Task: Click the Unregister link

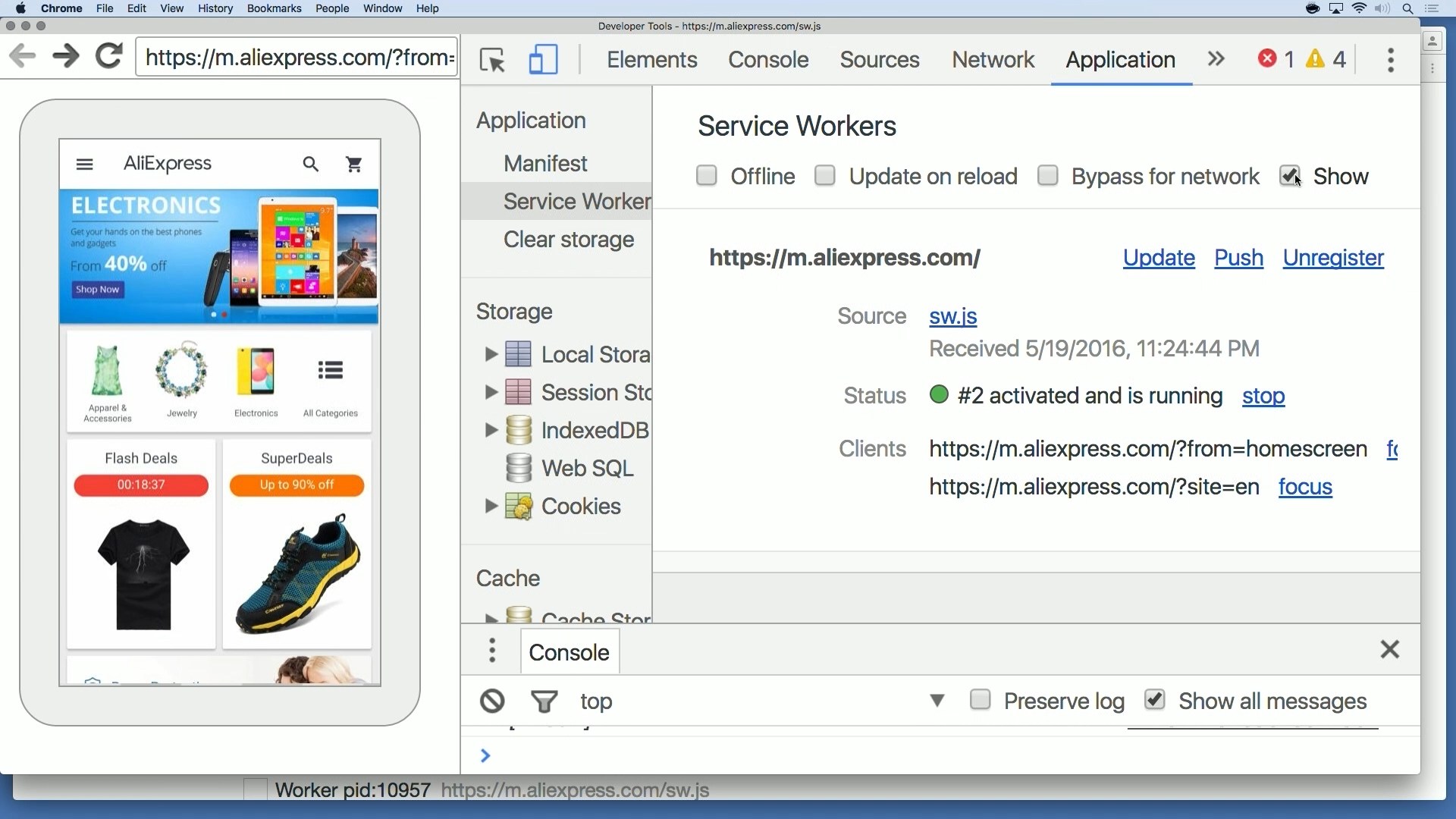Action: pos(1333,258)
